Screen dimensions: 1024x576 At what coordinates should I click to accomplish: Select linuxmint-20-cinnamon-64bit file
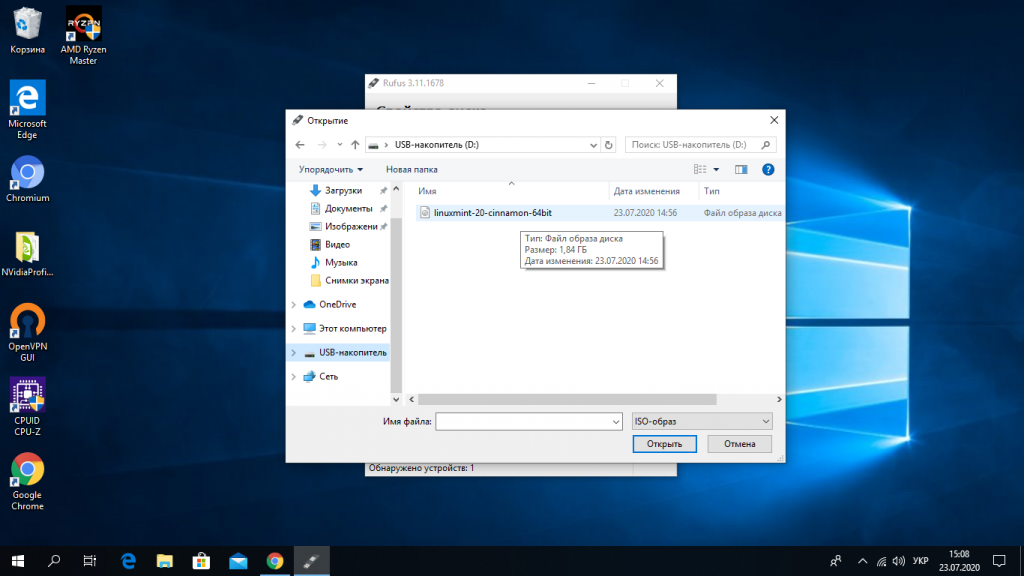pos(485,213)
